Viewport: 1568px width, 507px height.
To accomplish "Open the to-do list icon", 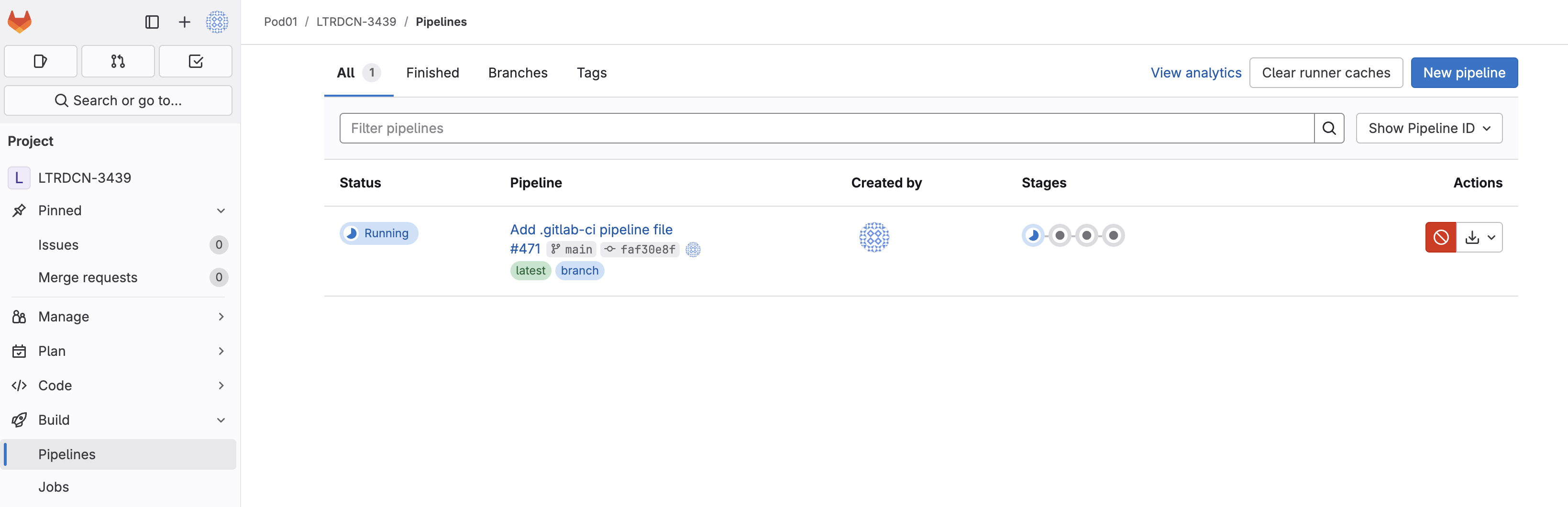I will coord(195,61).
